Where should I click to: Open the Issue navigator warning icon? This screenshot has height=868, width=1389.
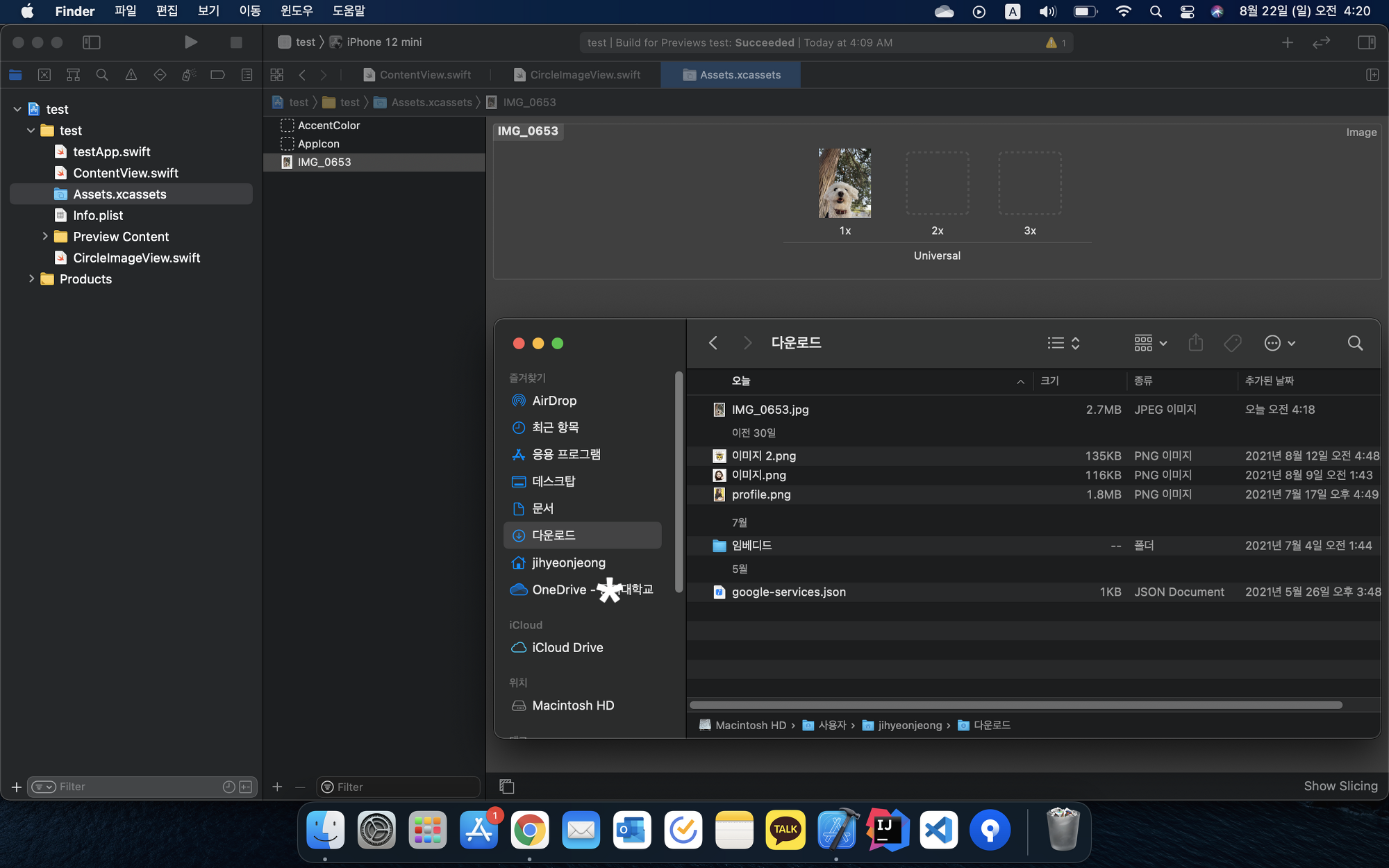click(131, 75)
